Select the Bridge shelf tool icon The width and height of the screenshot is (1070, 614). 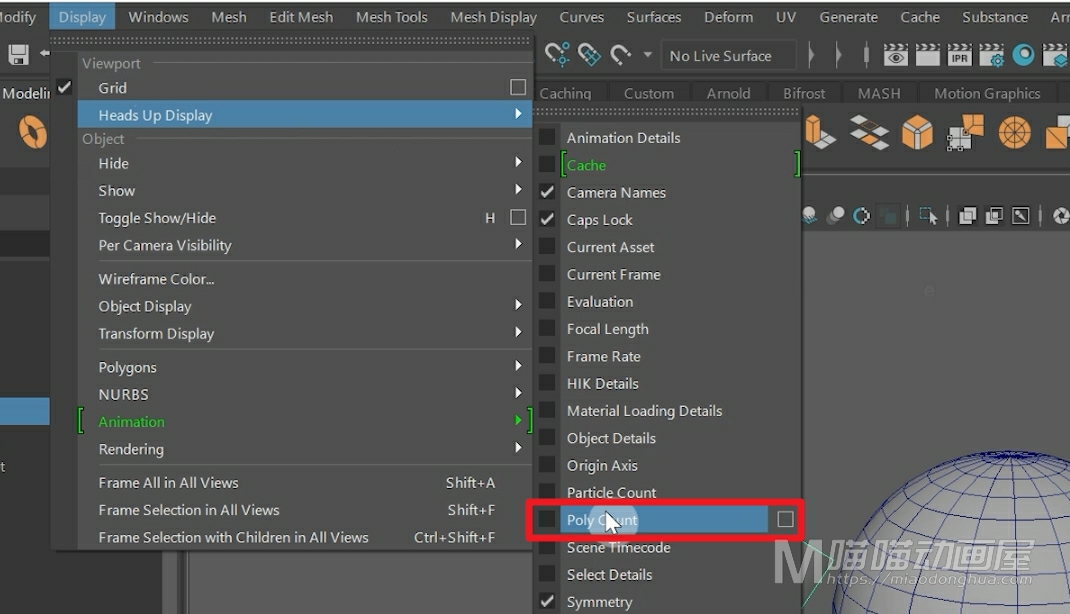(x=869, y=132)
